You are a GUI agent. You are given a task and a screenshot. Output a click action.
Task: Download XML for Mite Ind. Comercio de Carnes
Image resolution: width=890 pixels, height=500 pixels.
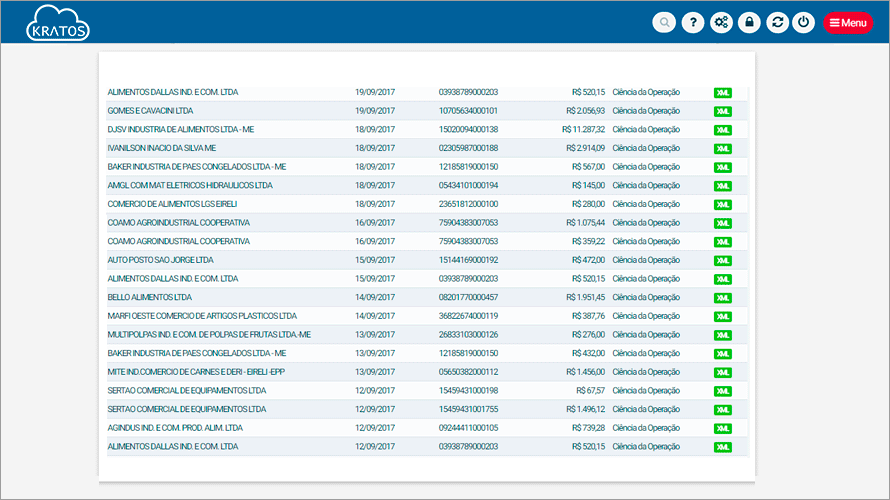[723, 373]
